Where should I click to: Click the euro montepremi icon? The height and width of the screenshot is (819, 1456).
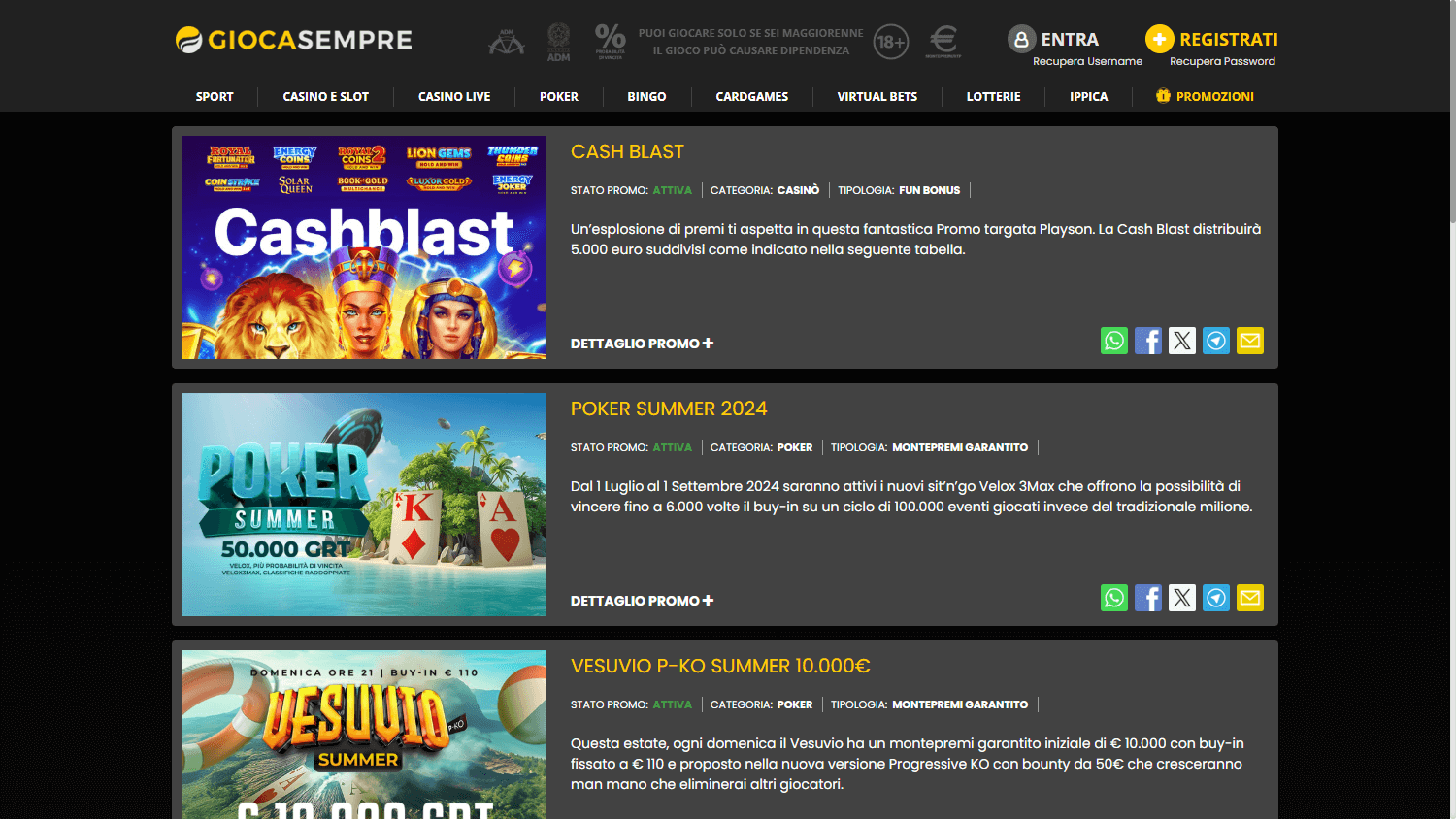coord(943,42)
